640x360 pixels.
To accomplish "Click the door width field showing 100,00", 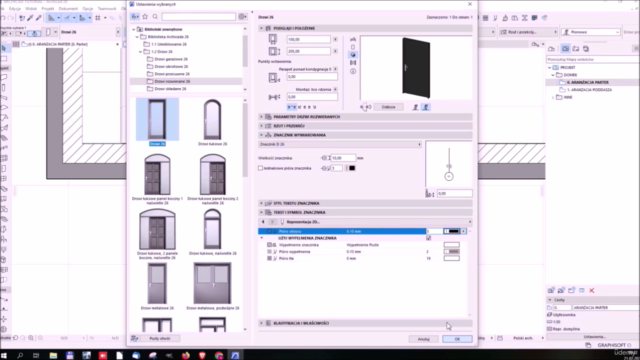I will (x=308, y=39).
